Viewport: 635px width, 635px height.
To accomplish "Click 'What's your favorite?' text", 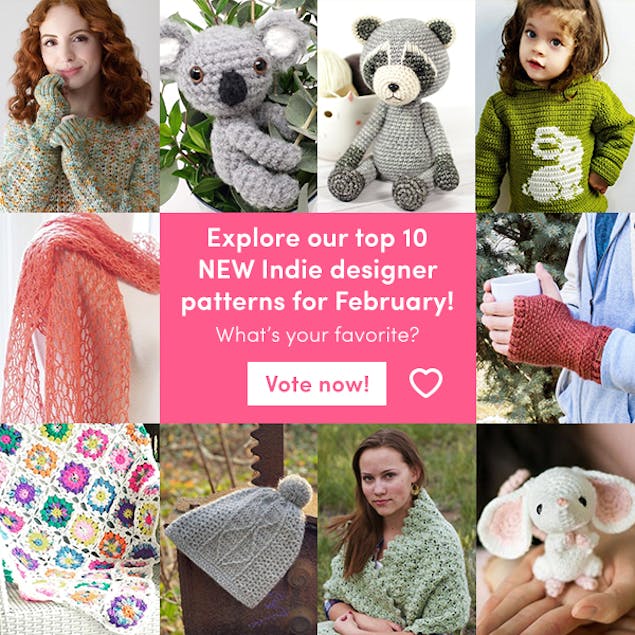I will [x=317, y=335].
